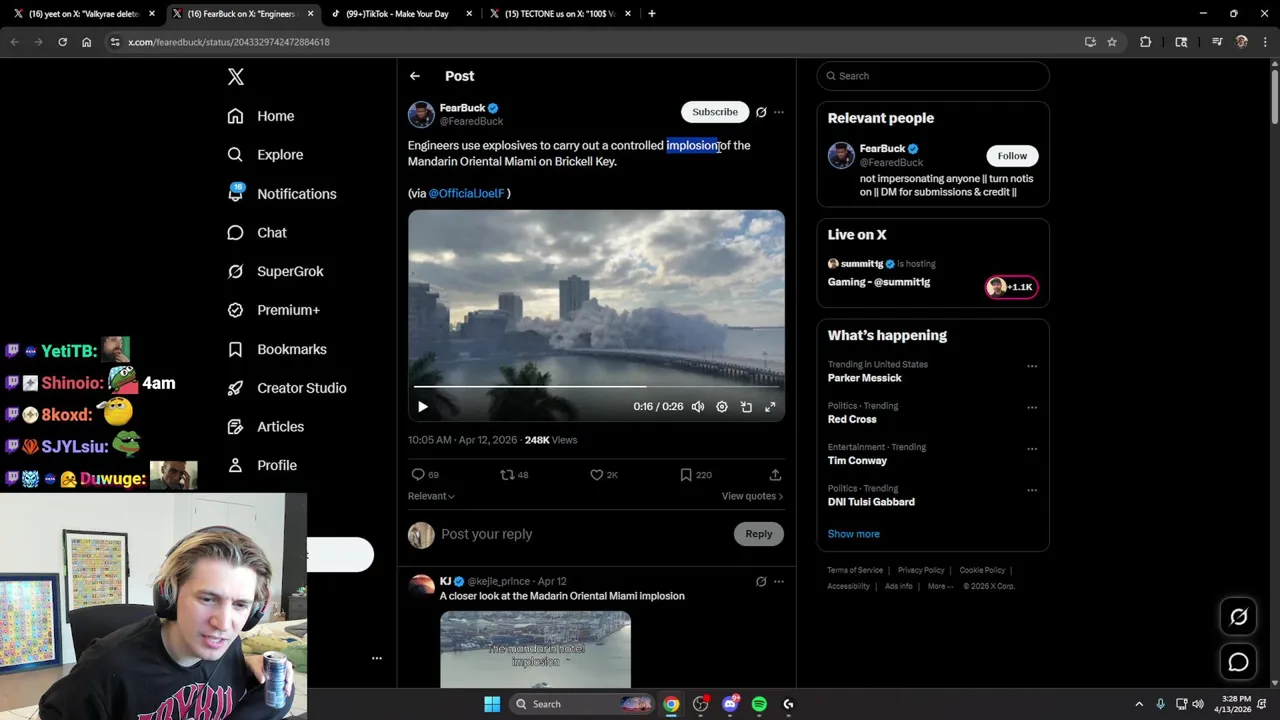
Task: Open Notifications in the sidebar
Action: click(x=282, y=194)
